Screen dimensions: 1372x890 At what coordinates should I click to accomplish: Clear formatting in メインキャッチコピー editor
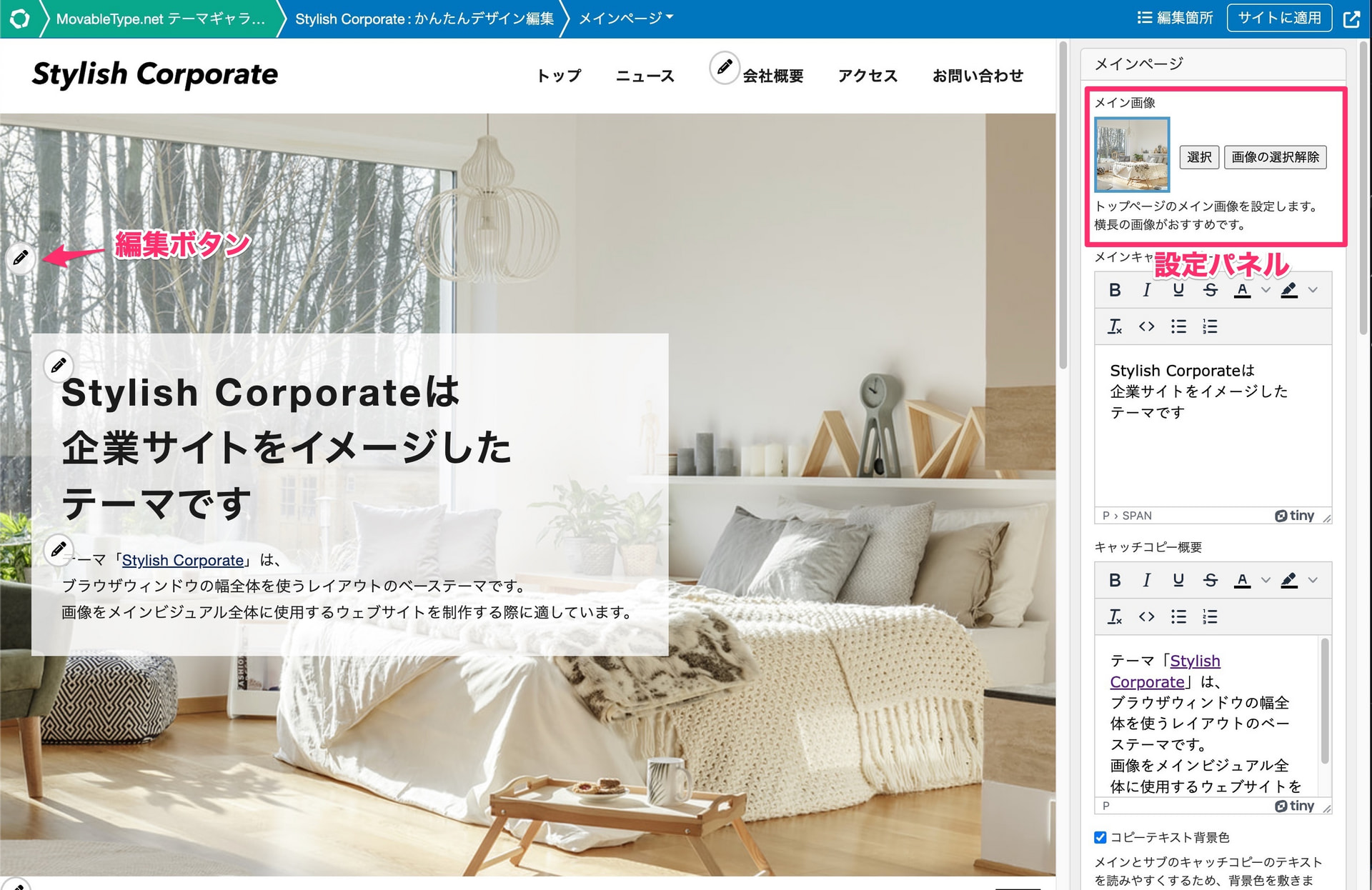tap(1115, 326)
